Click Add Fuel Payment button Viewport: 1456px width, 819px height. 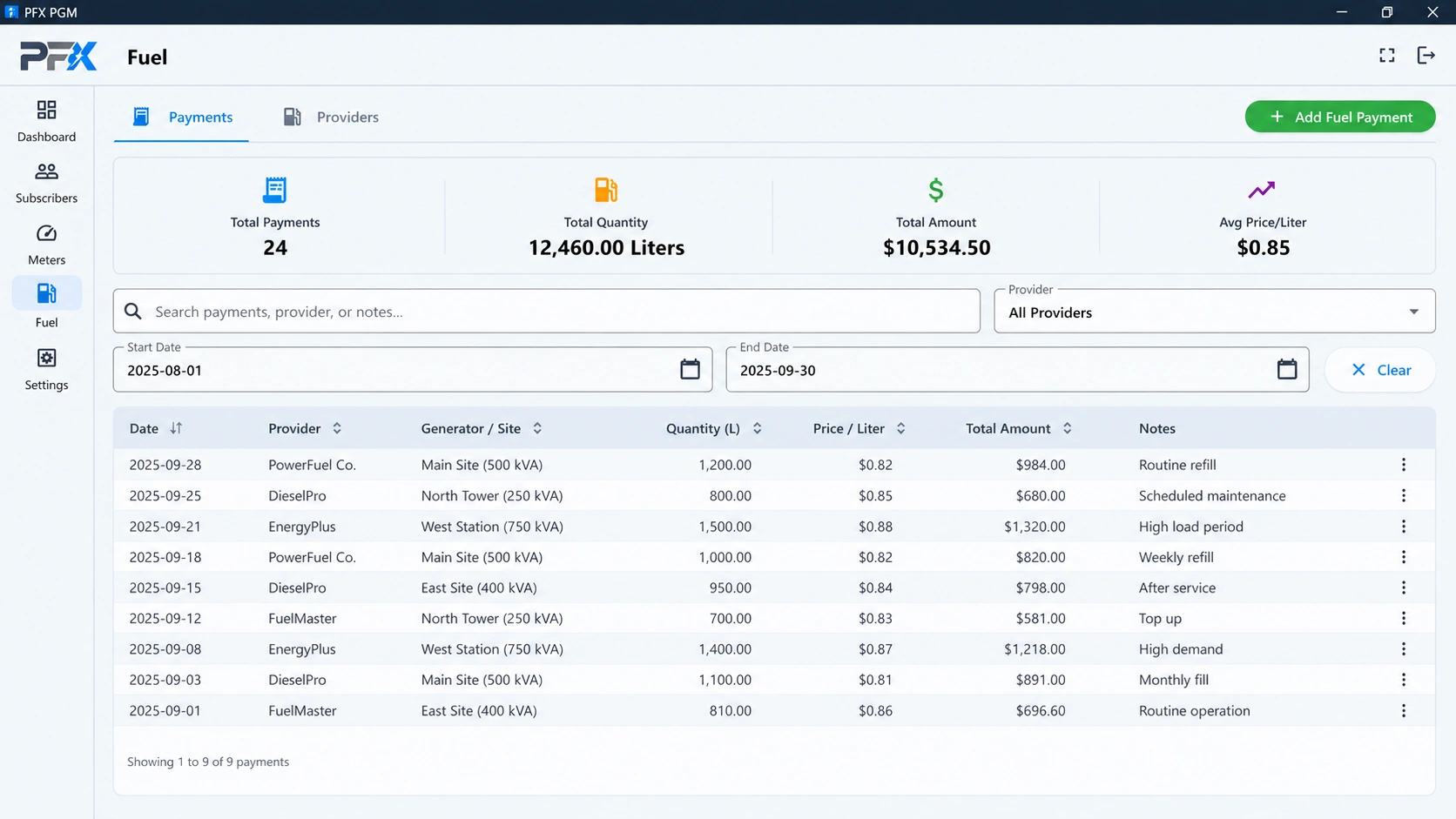(x=1340, y=117)
